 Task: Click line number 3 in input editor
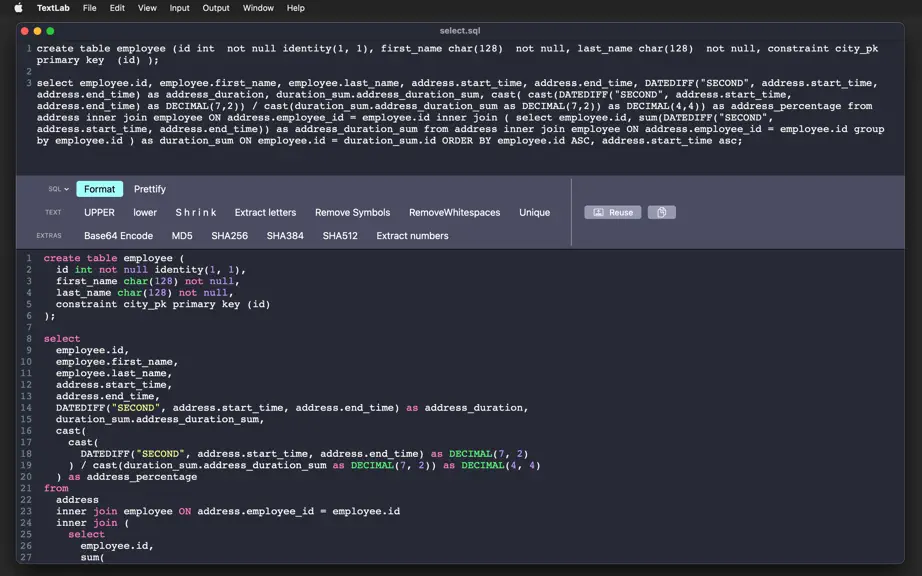pos(28,83)
